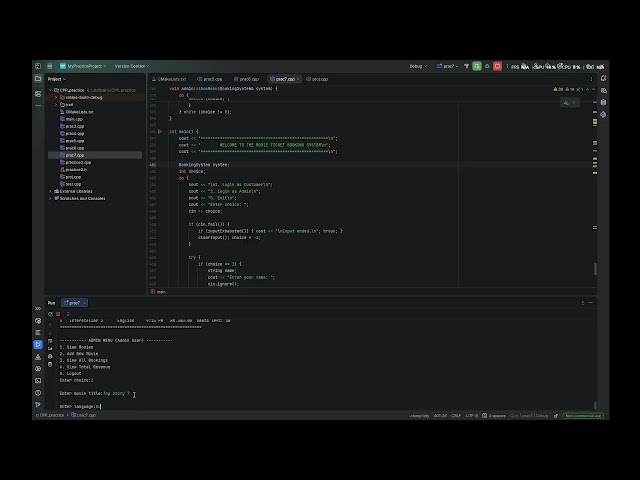Open the Version Control menu
The width and height of the screenshot is (640, 480).
tap(131, 66)
